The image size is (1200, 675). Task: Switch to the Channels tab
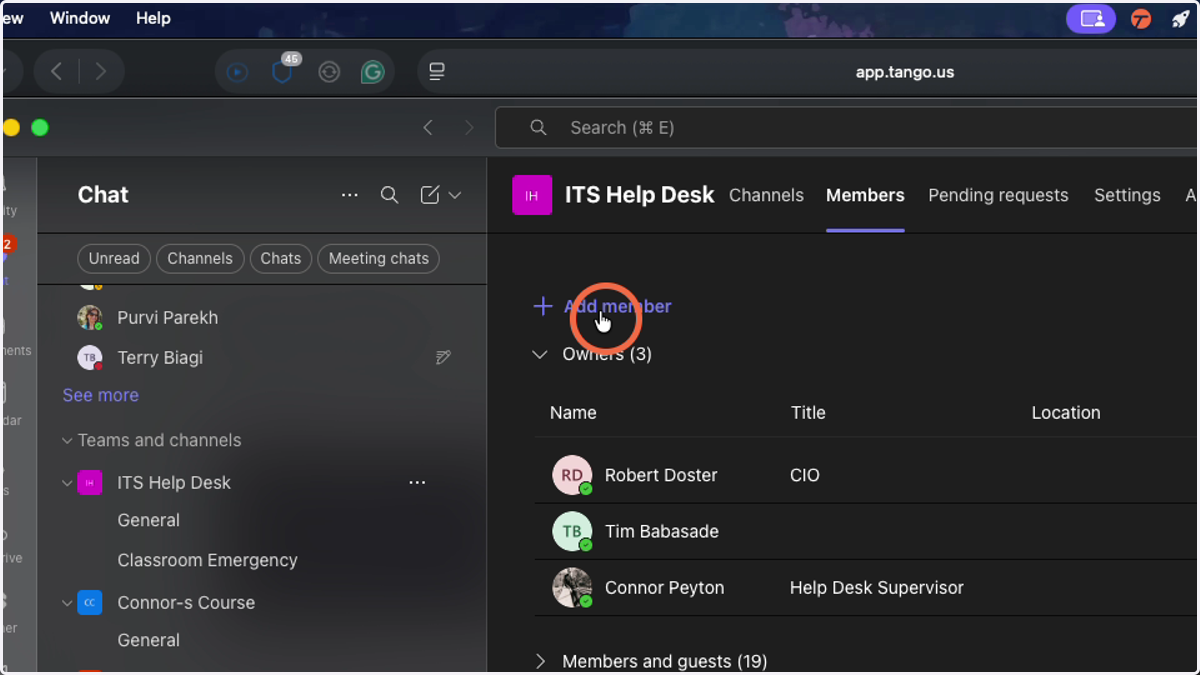[766, 195]
